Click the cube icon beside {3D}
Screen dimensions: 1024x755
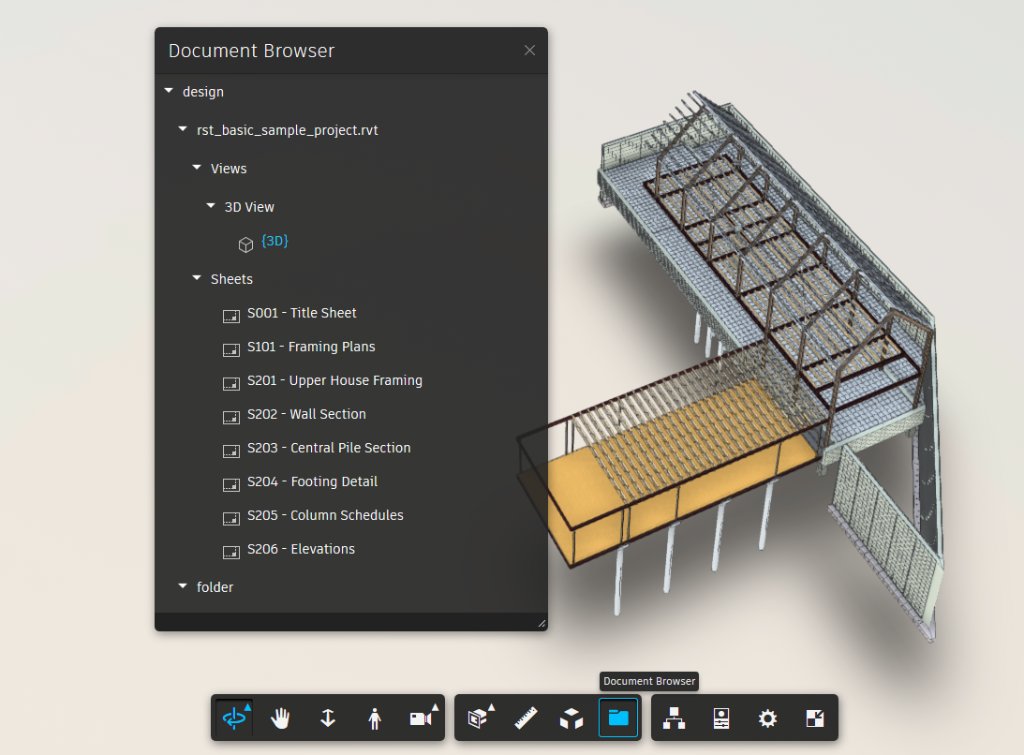tap(246, 244)
